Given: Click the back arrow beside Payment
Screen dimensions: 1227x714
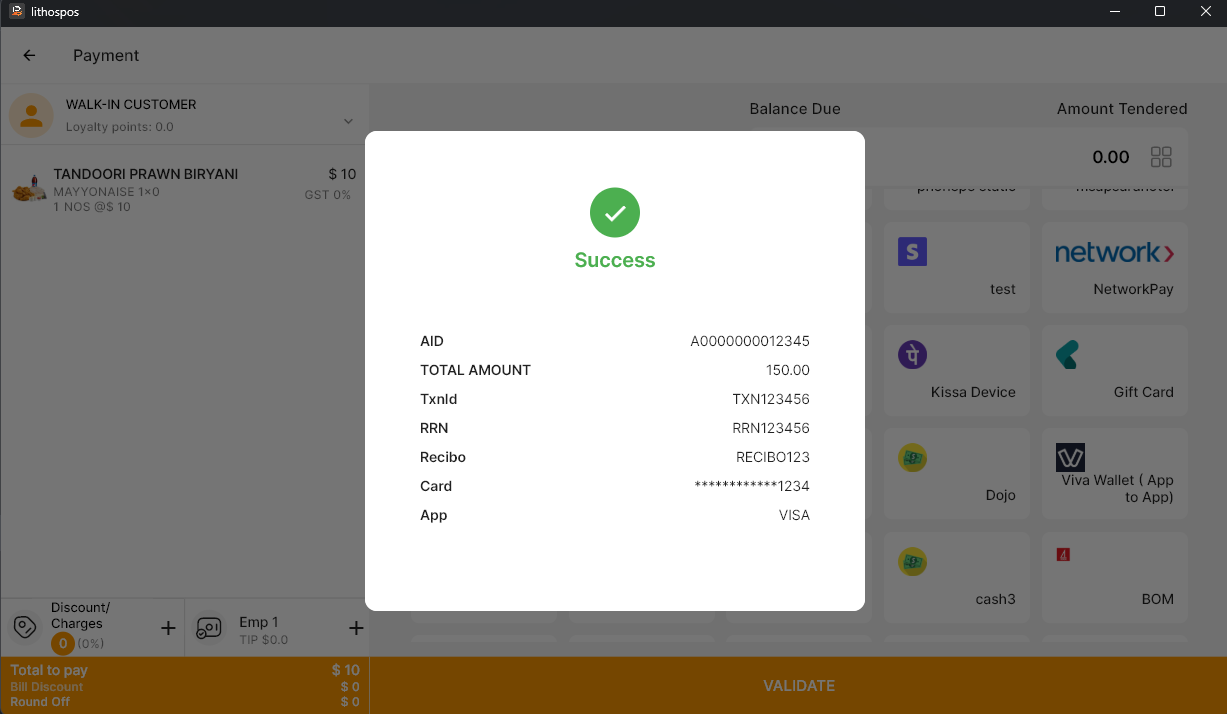Looking at the screenshot, I should (29, 56).
